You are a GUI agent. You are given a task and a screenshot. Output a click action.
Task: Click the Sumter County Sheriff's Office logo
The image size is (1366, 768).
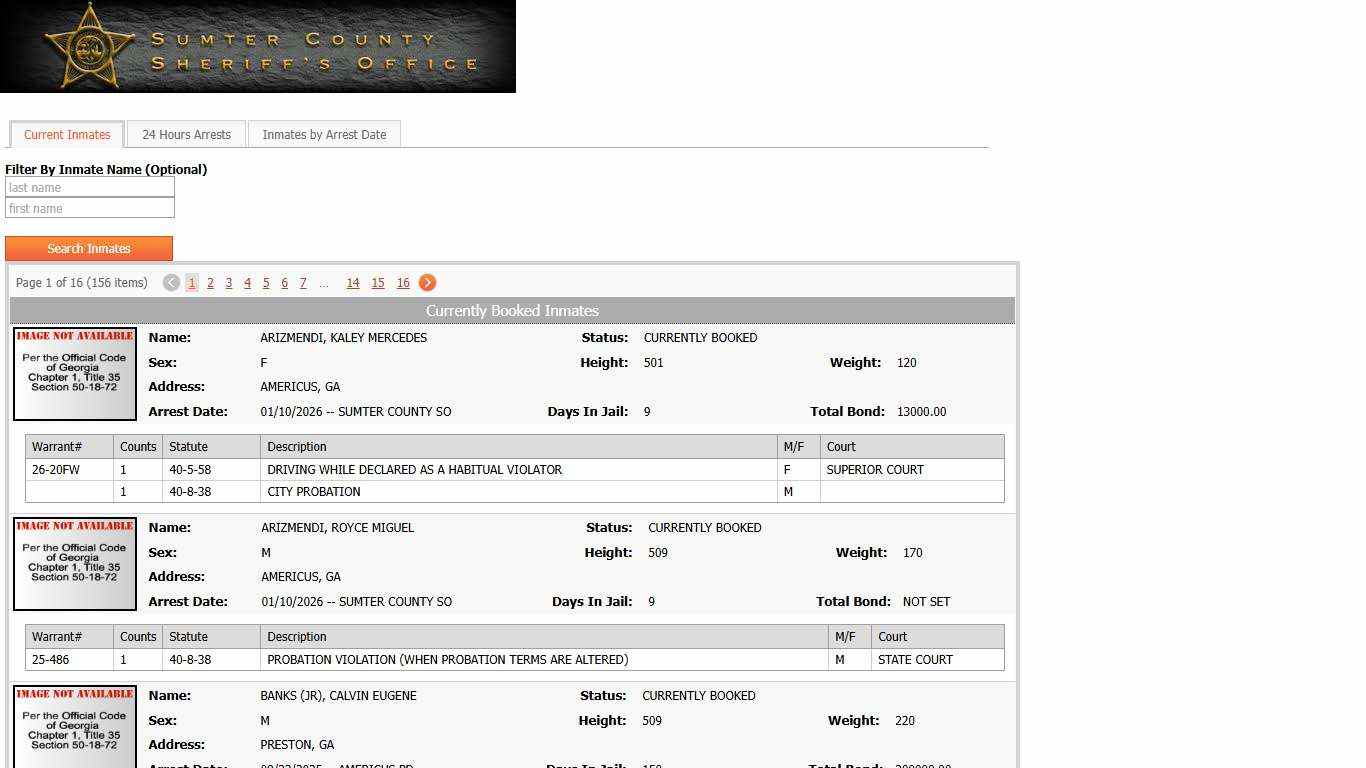[x=258, y=47]
